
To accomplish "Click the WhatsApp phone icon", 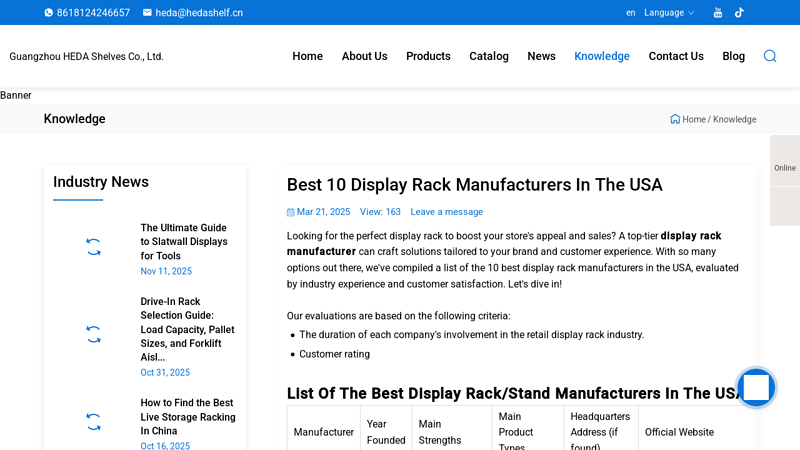I will coord(48,13).
